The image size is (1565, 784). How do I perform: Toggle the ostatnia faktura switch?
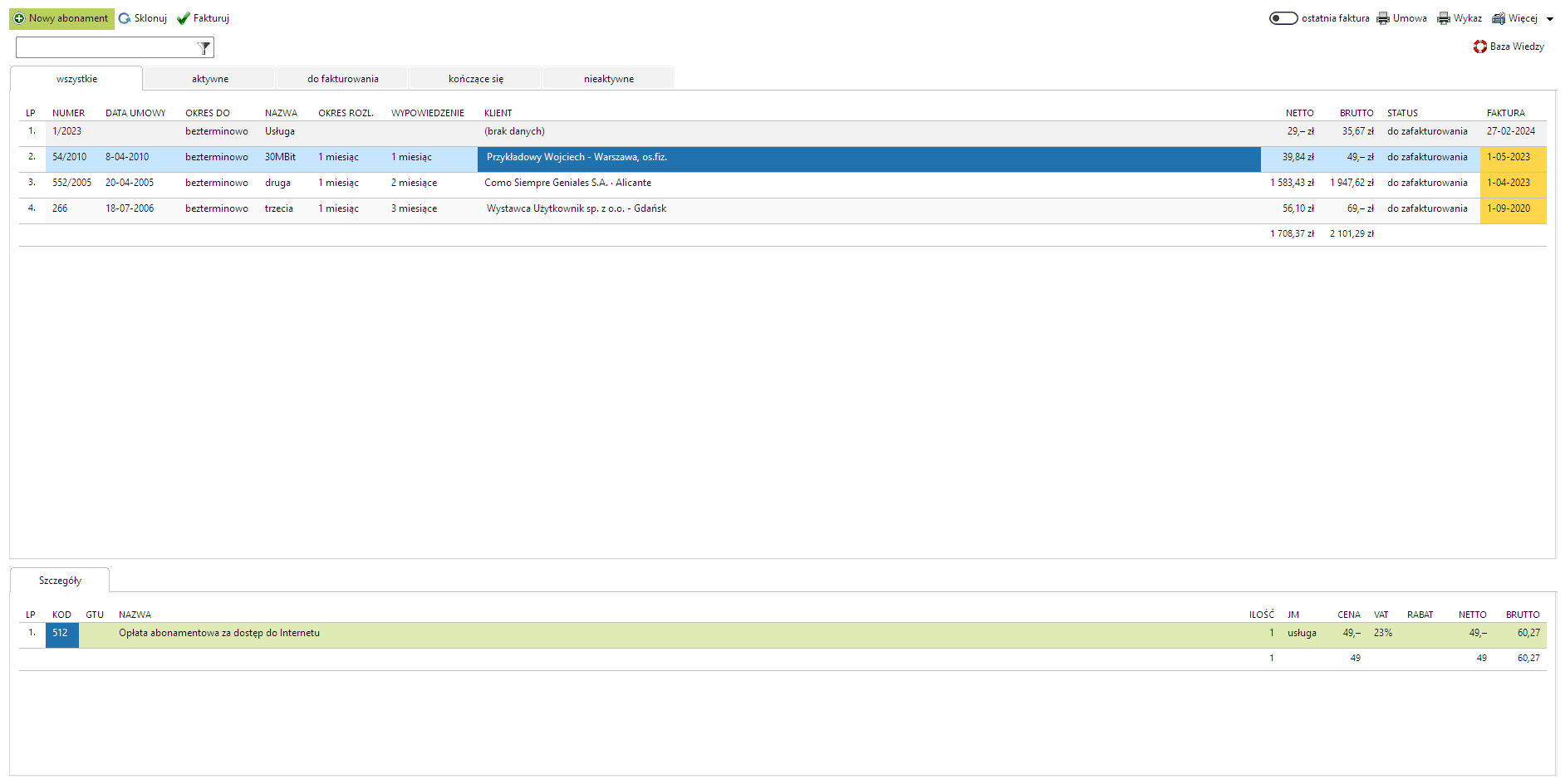click(1283, 18)
